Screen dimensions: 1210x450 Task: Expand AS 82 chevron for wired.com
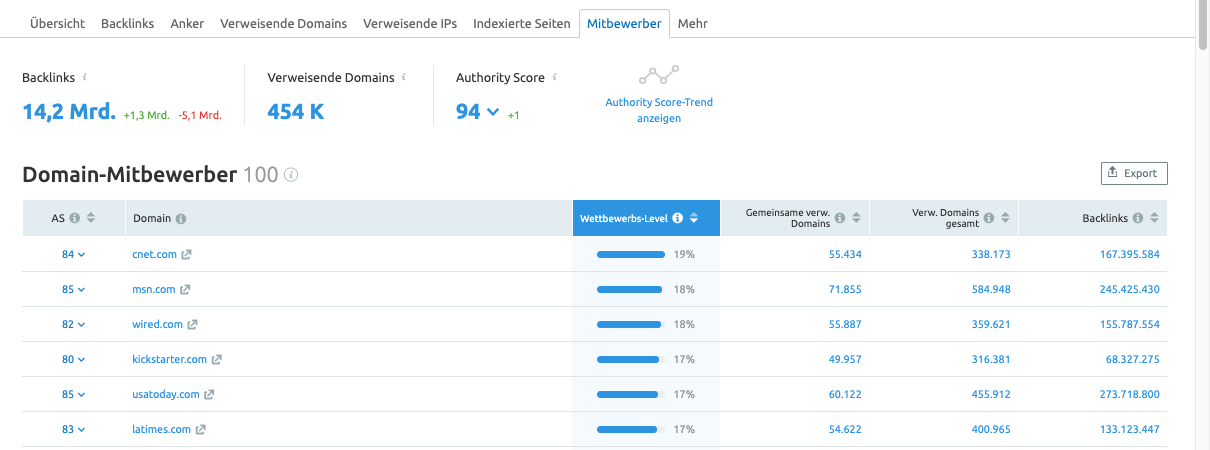pyautogui.click(x=81, y=325)
